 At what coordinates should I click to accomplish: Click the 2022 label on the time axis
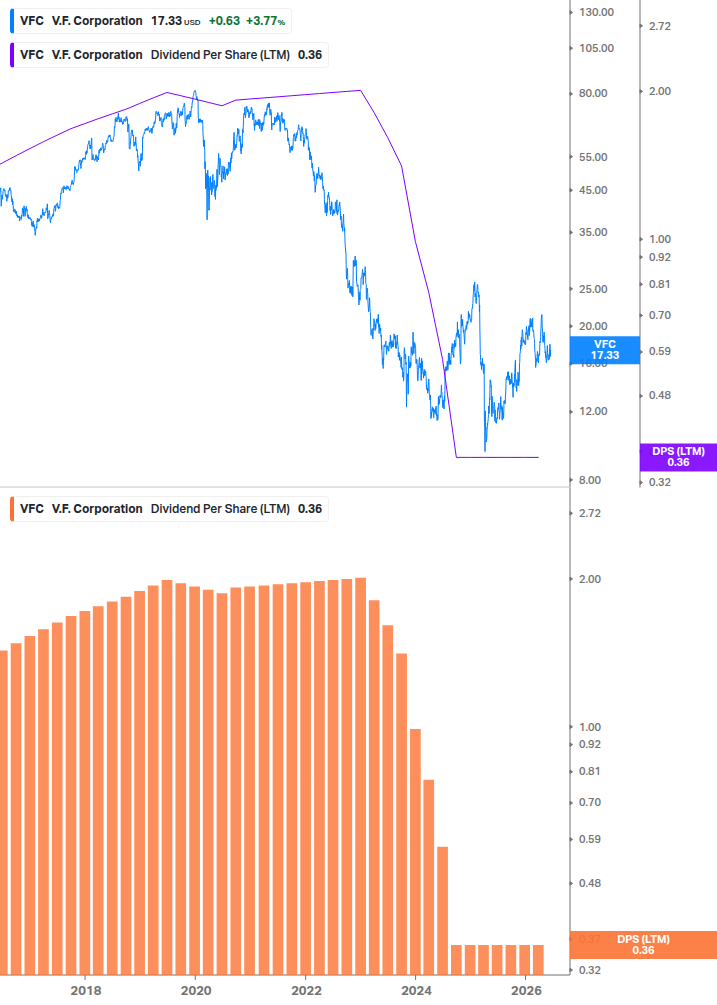(306, 991)
